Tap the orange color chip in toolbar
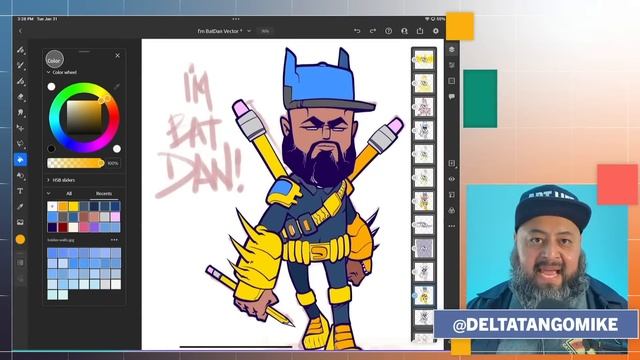This screenshot has width=640, height=360. point(20,240)
